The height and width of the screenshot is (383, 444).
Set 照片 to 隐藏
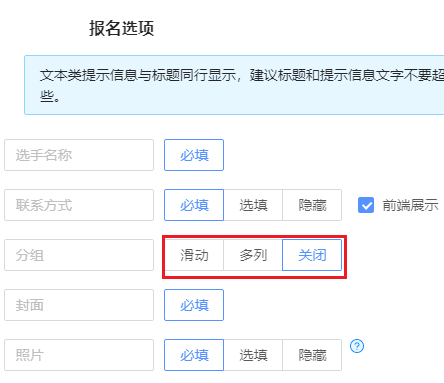(312, 355)
